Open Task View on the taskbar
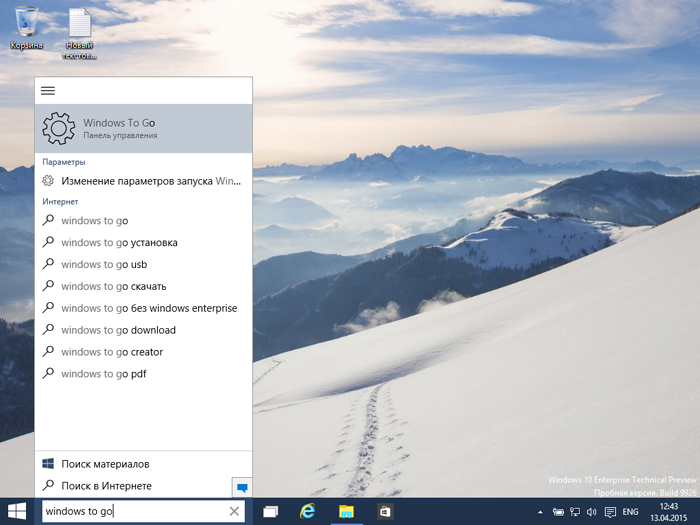Image resolution: width=700 pixels, height=525 pixels. pos(270,512)
